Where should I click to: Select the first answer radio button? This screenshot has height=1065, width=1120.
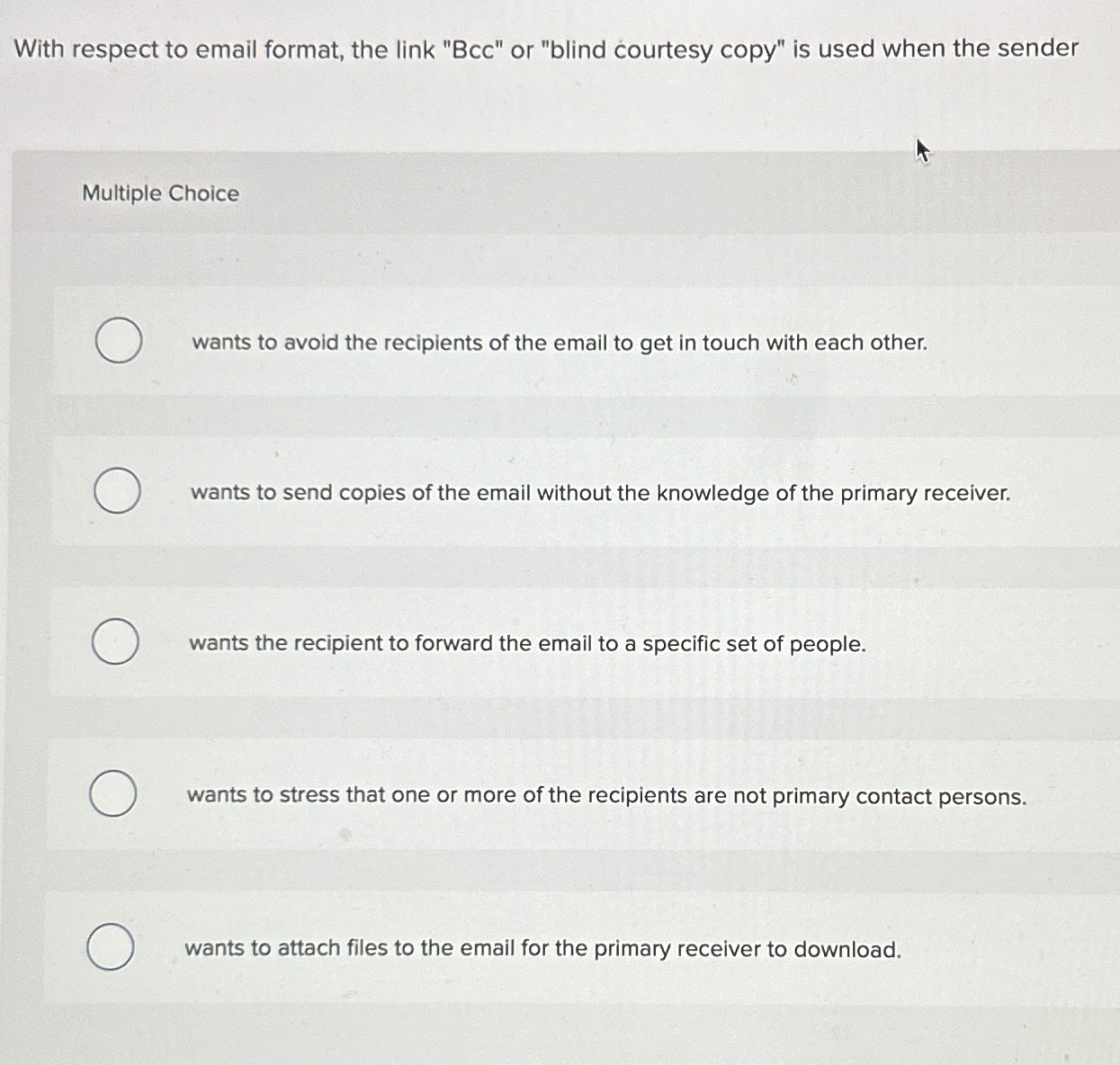pyautogui.click(x=118, y=342)
